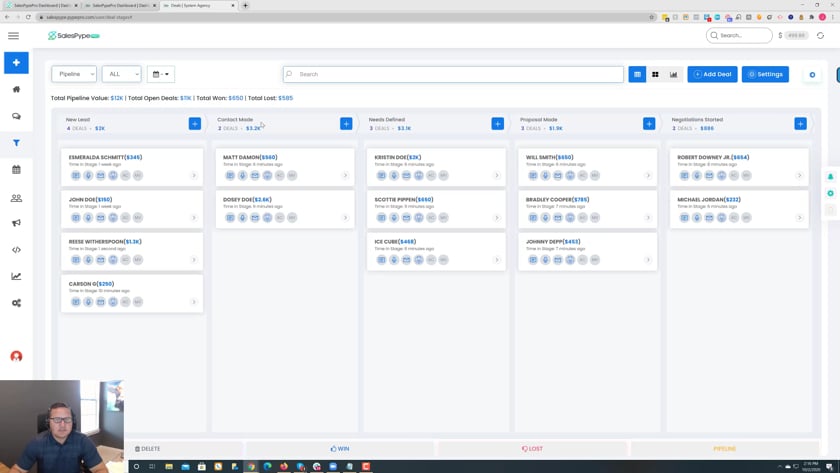The image size is (840, 473).
Task: Open Chrome from the Windows taskbar
Action: click(x=251, y=467)
